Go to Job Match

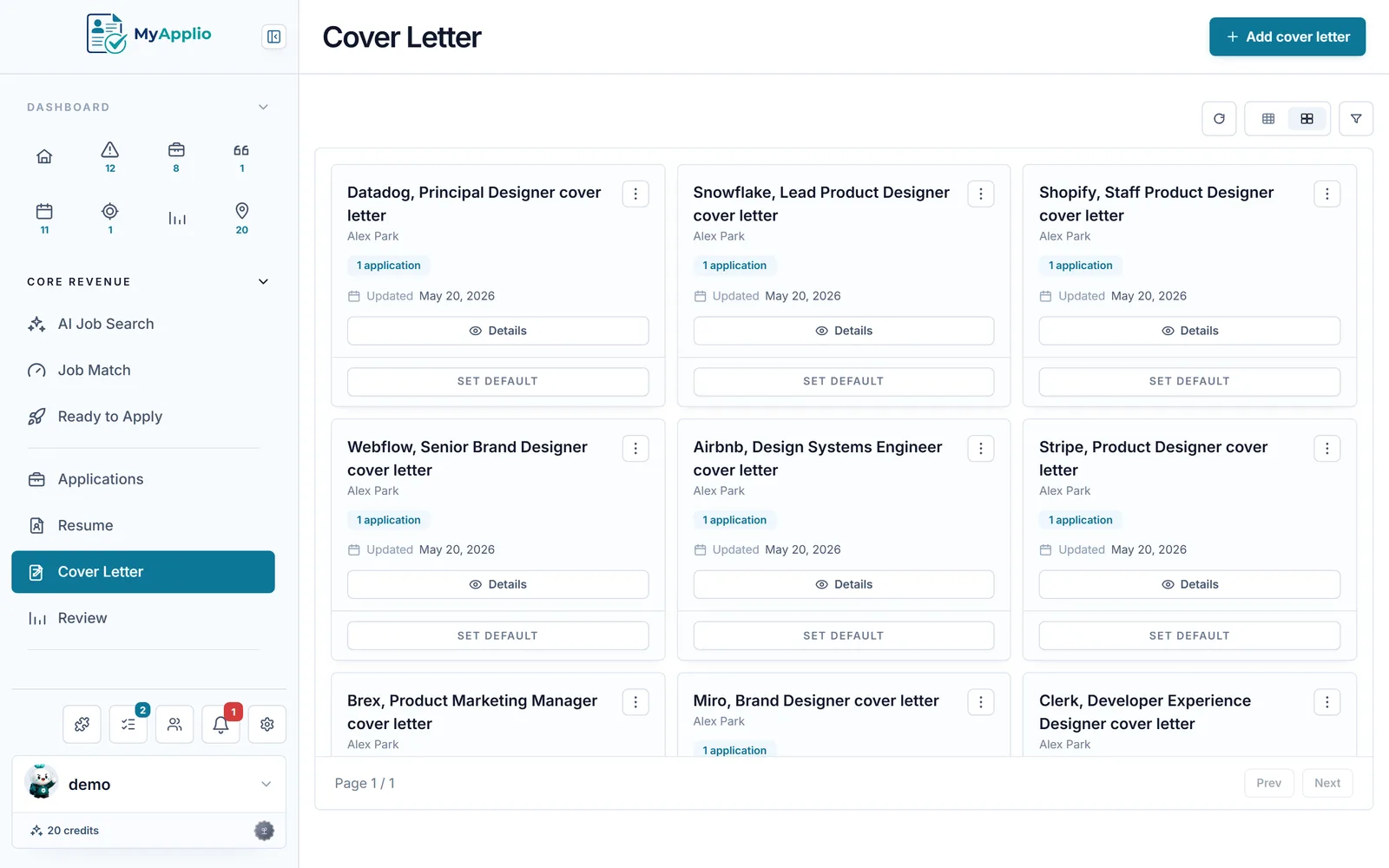(x=143, y=370)
